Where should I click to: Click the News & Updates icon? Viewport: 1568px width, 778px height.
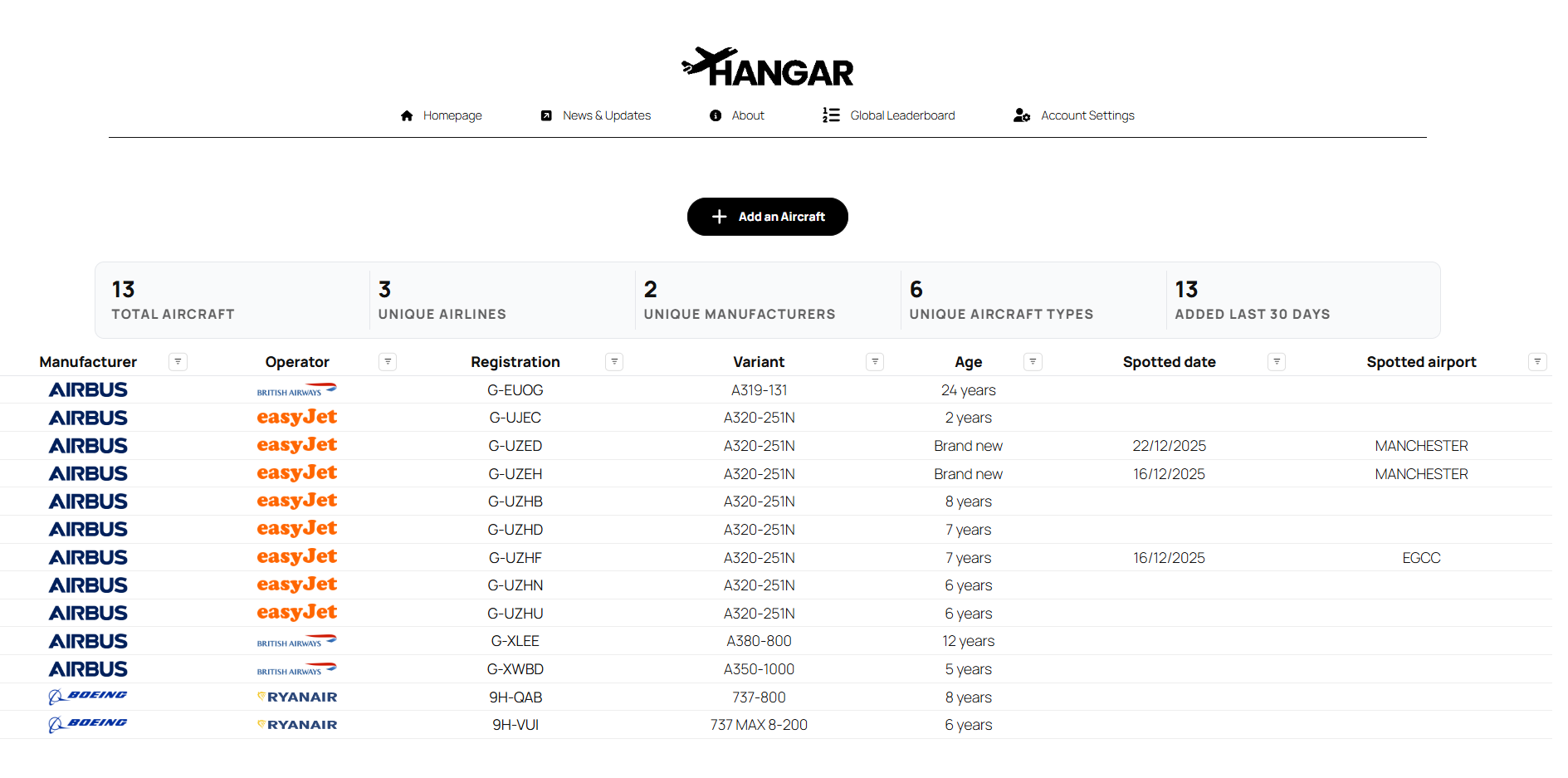[x=545, y=115]
